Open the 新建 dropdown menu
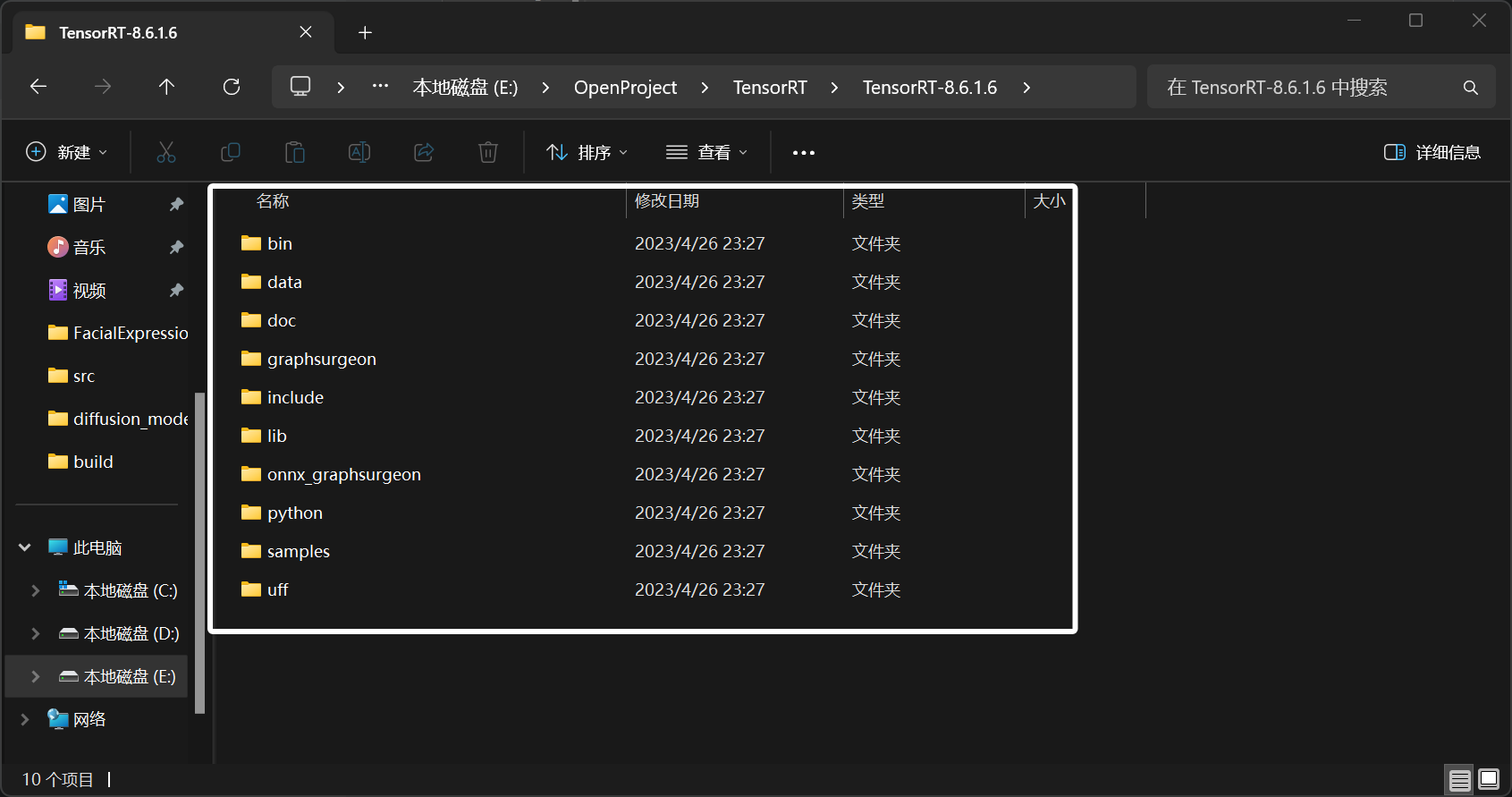 (67, 152)
